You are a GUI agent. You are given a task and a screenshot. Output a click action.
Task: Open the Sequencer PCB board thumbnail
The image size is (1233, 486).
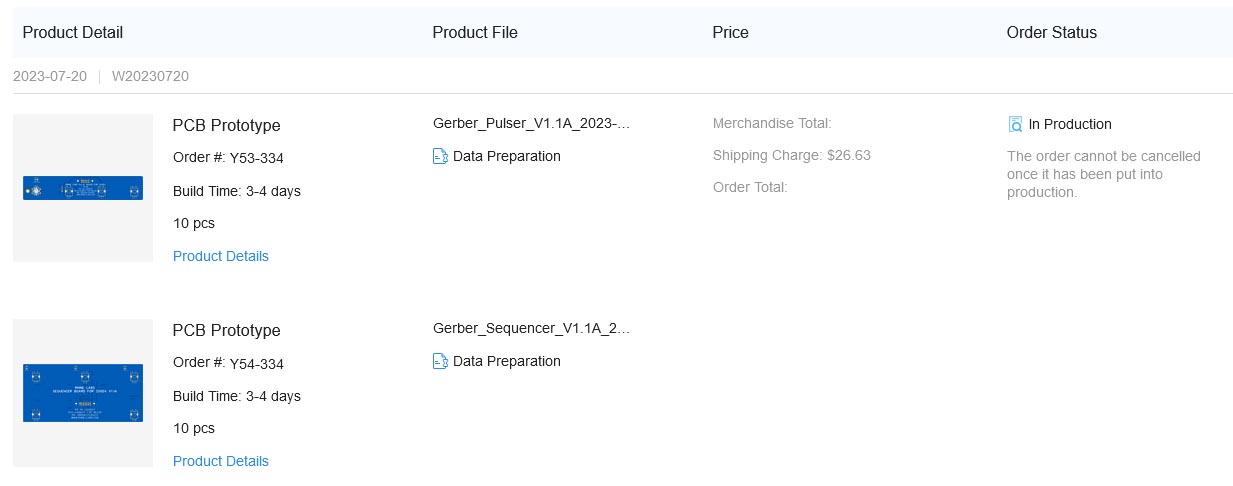pos(83,393)
